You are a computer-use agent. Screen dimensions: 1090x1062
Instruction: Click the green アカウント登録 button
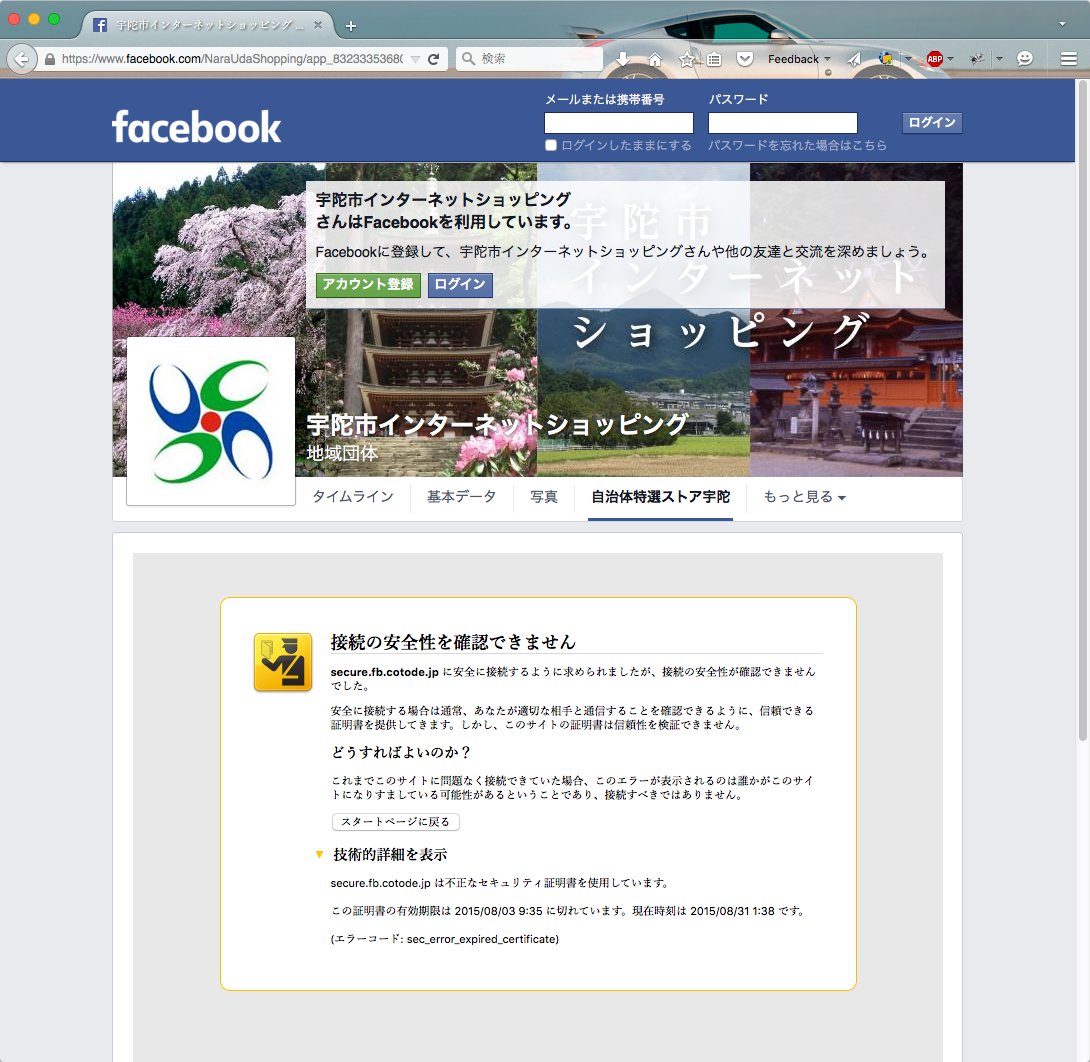pyautogui.click(x=368, y=284)
